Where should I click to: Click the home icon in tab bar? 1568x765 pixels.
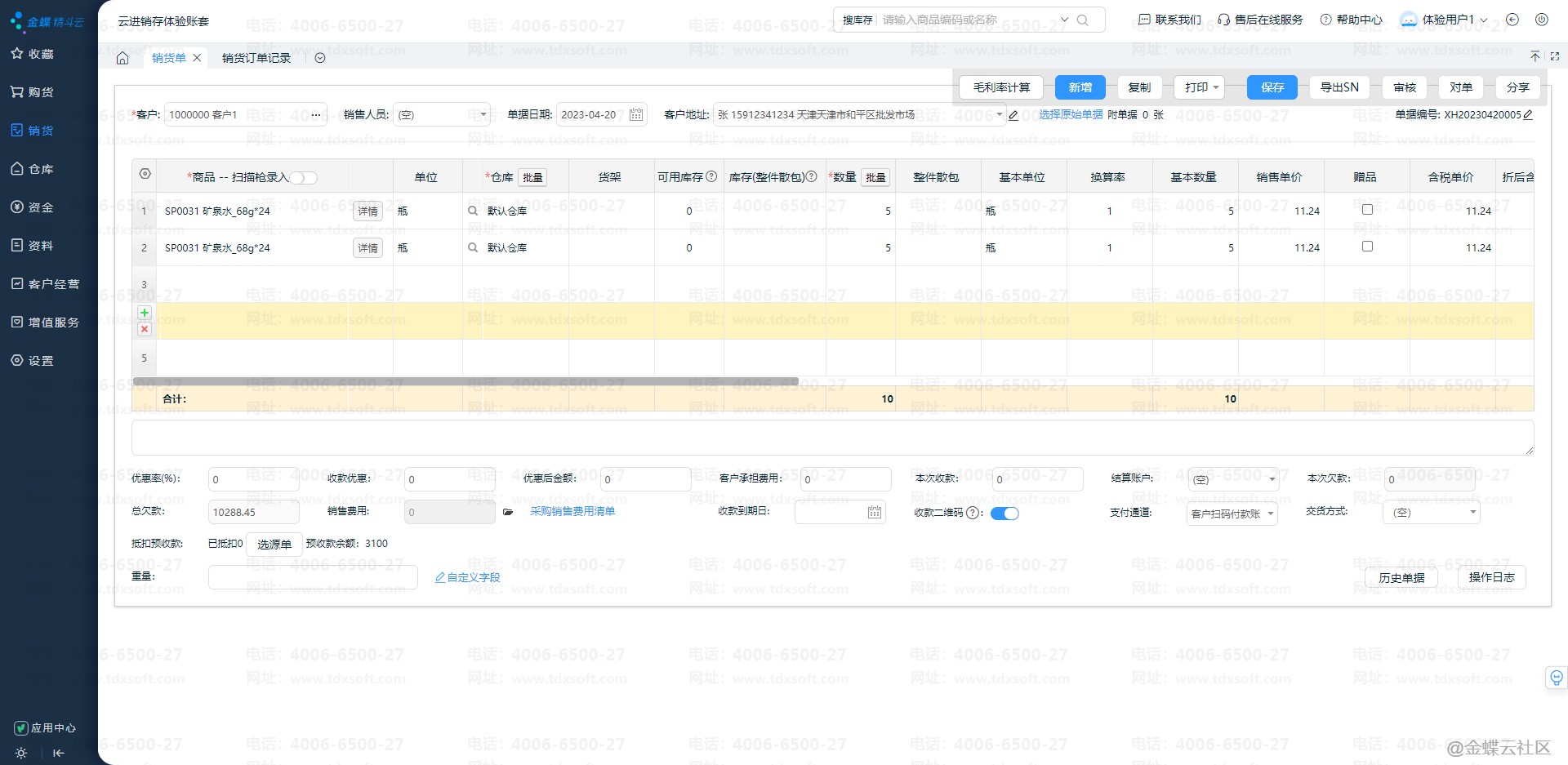pos(122,58)
